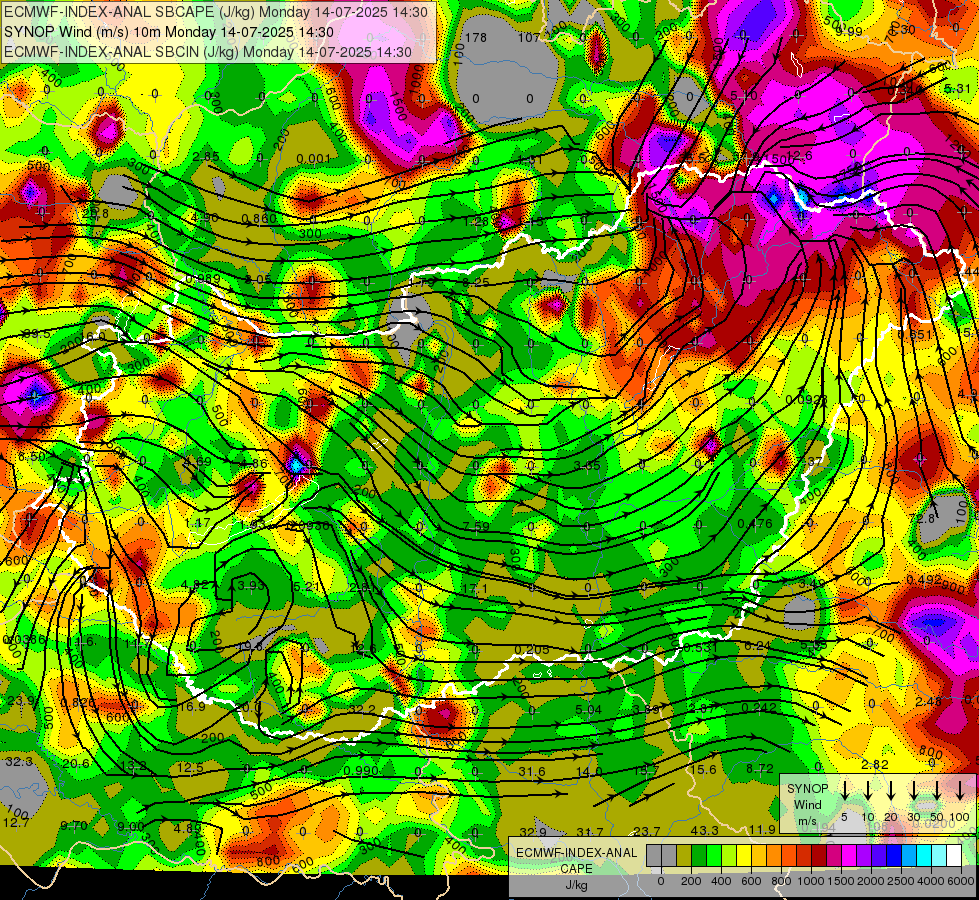Viewport: 979px width, 900px height.
Task: Click the 31.6 value on the map
Action: 532,772
